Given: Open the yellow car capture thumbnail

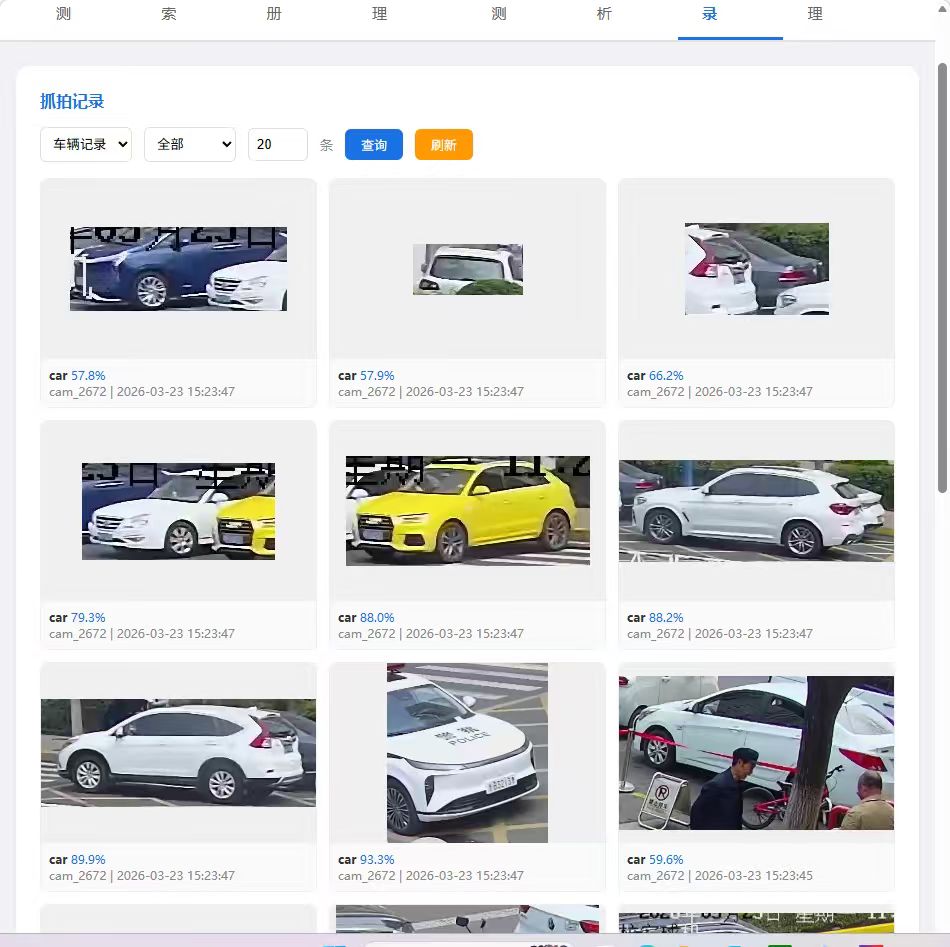Looking at the screenshot, I should pyautogui.click(x=466, y=510).
